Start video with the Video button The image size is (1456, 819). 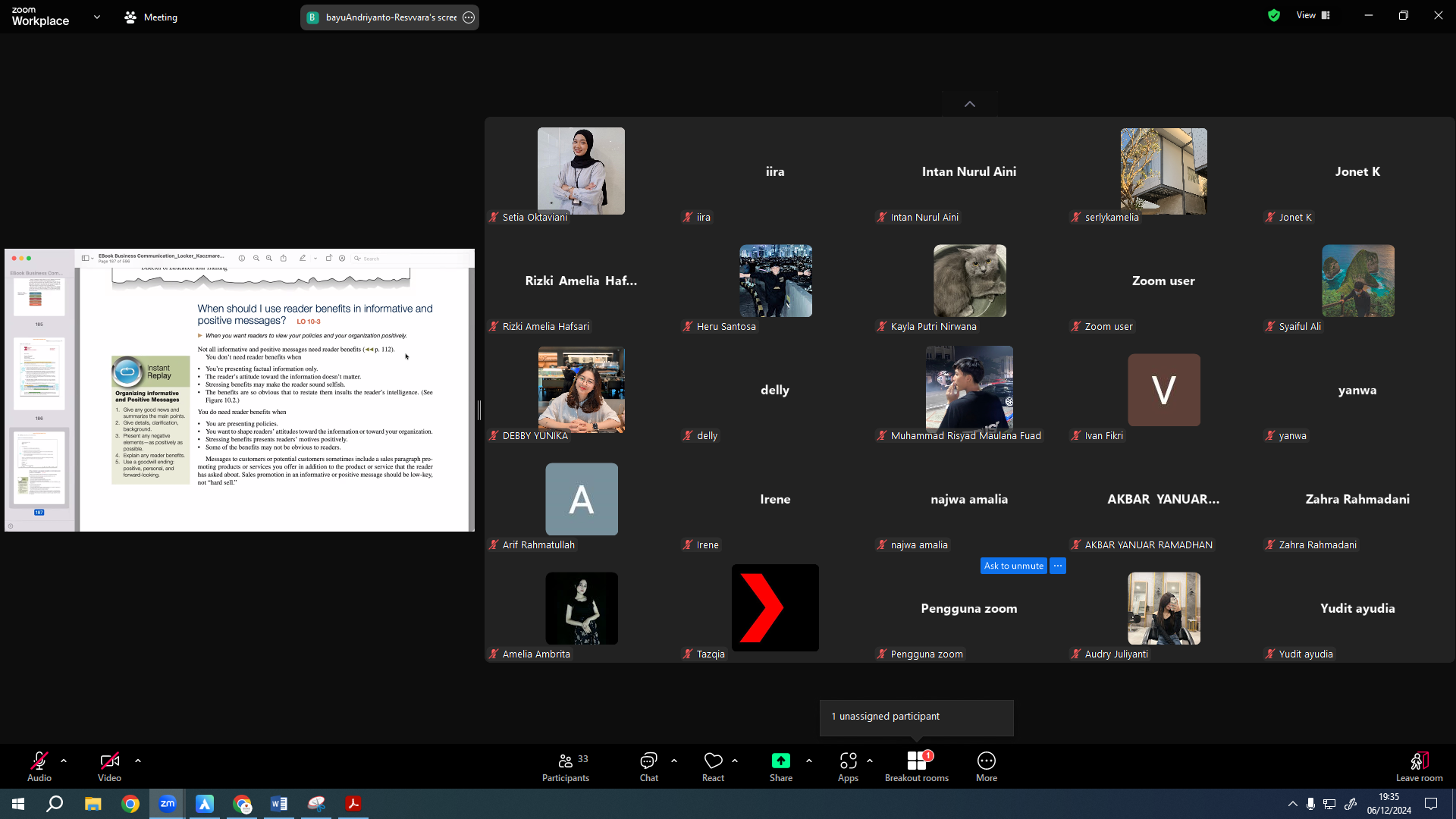click(x=109, y=766)
